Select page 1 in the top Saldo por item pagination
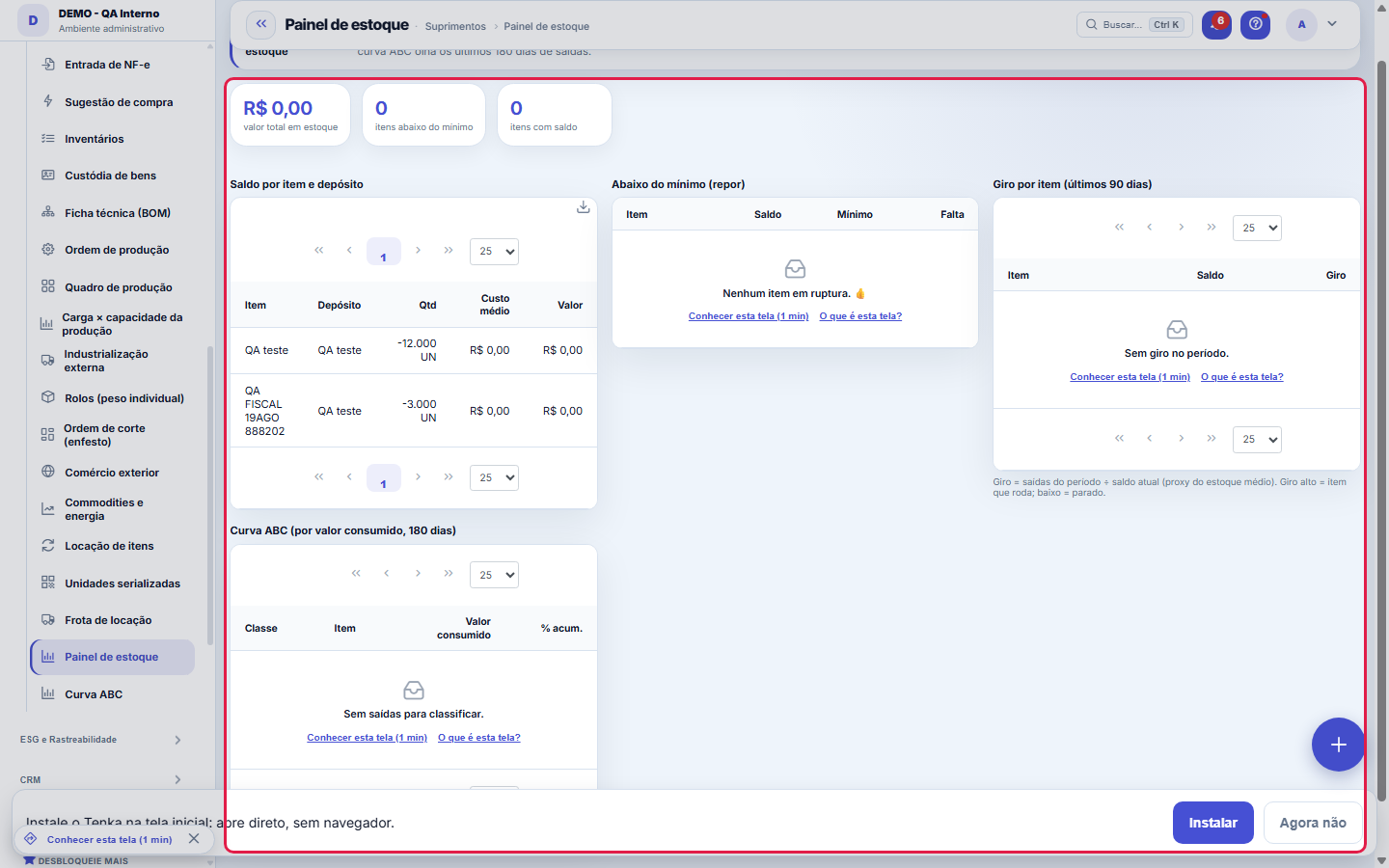The height and width of the screenshot is (868, 1389). (384, 252)
